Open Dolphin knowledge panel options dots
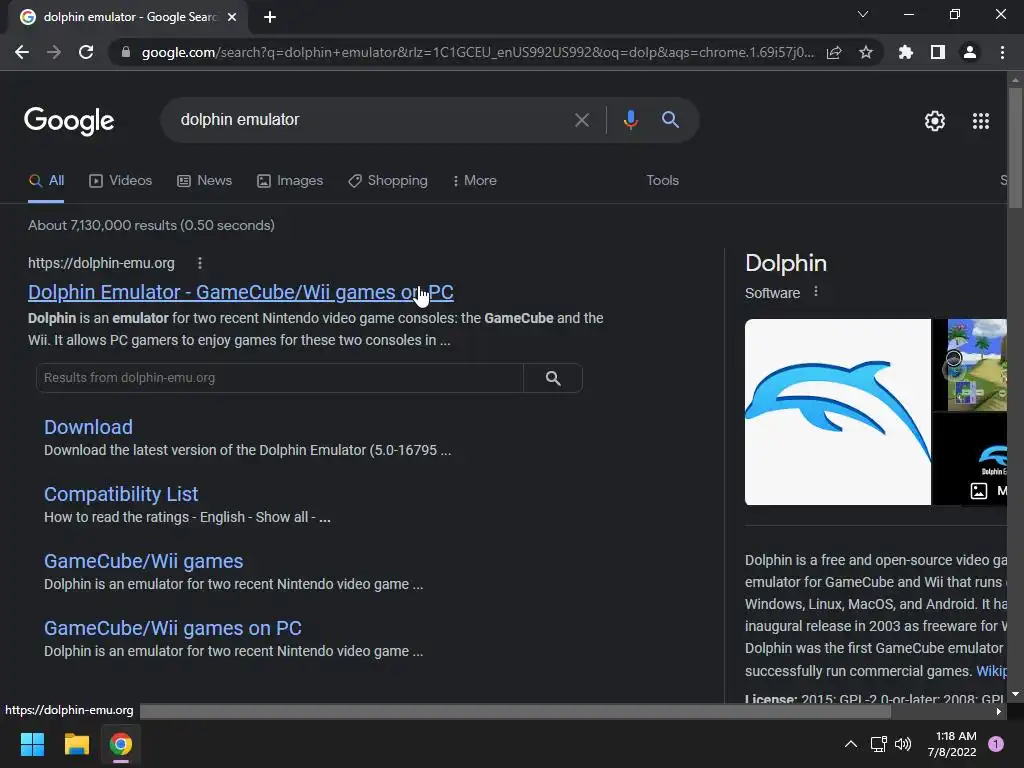 [816, 292]
